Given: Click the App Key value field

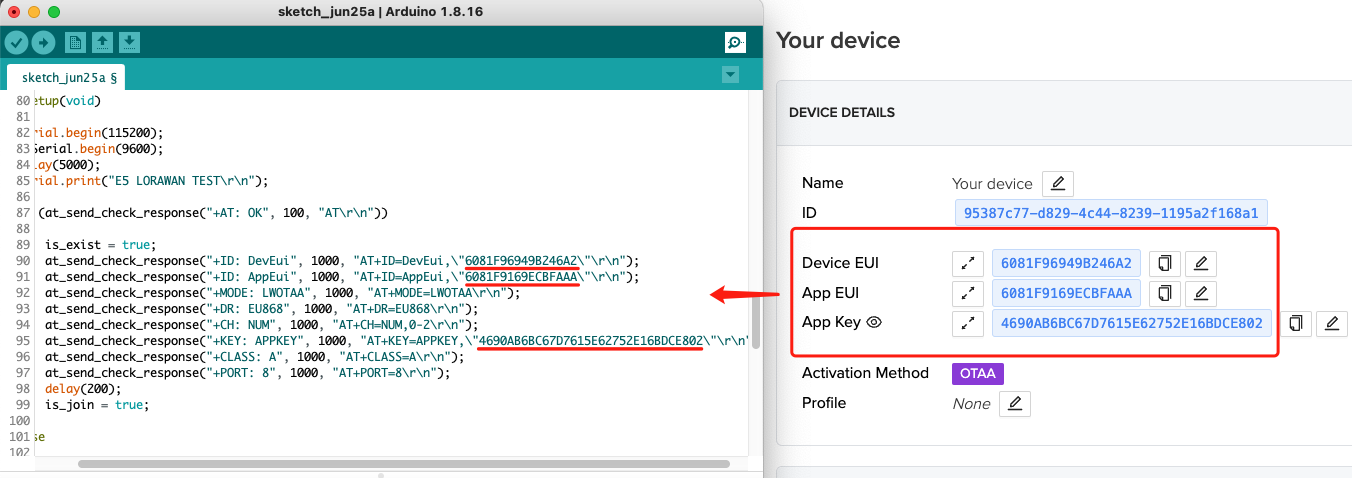Looking at the screenshot, I should click(1132, 323).
